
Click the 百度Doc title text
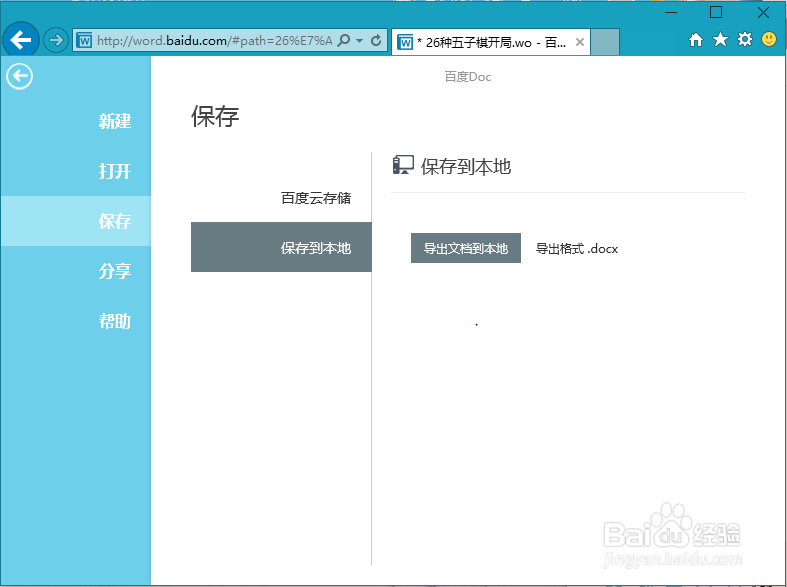(x=468, y=77)
